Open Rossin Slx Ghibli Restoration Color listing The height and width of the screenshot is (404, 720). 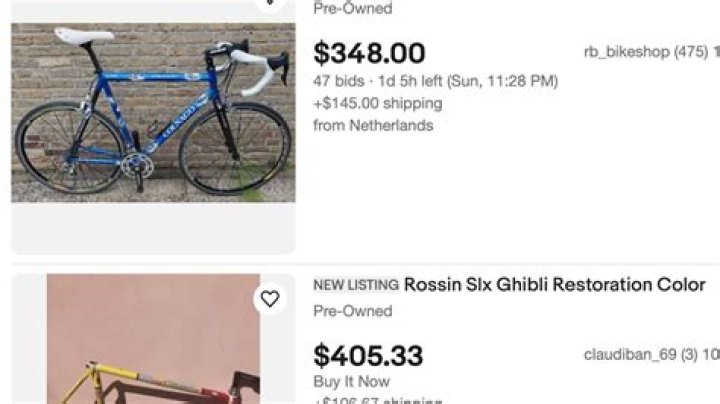555,285
